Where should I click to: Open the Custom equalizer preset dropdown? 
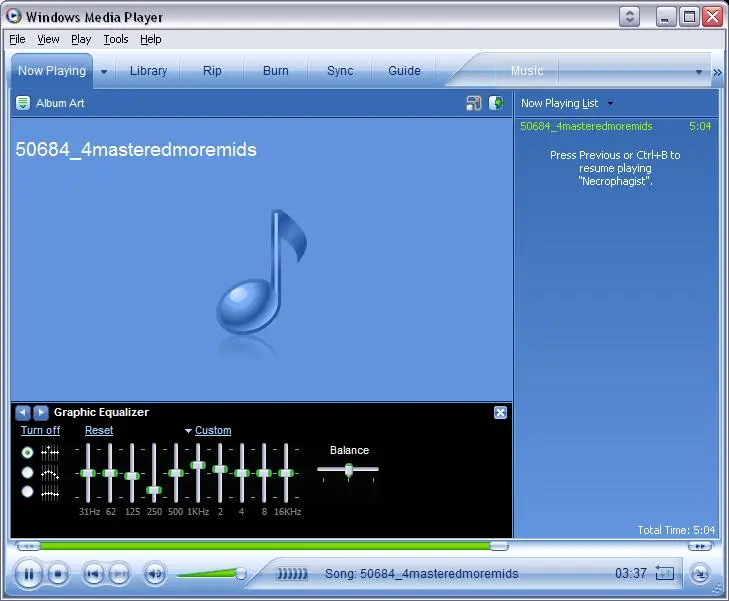(208, 430)
